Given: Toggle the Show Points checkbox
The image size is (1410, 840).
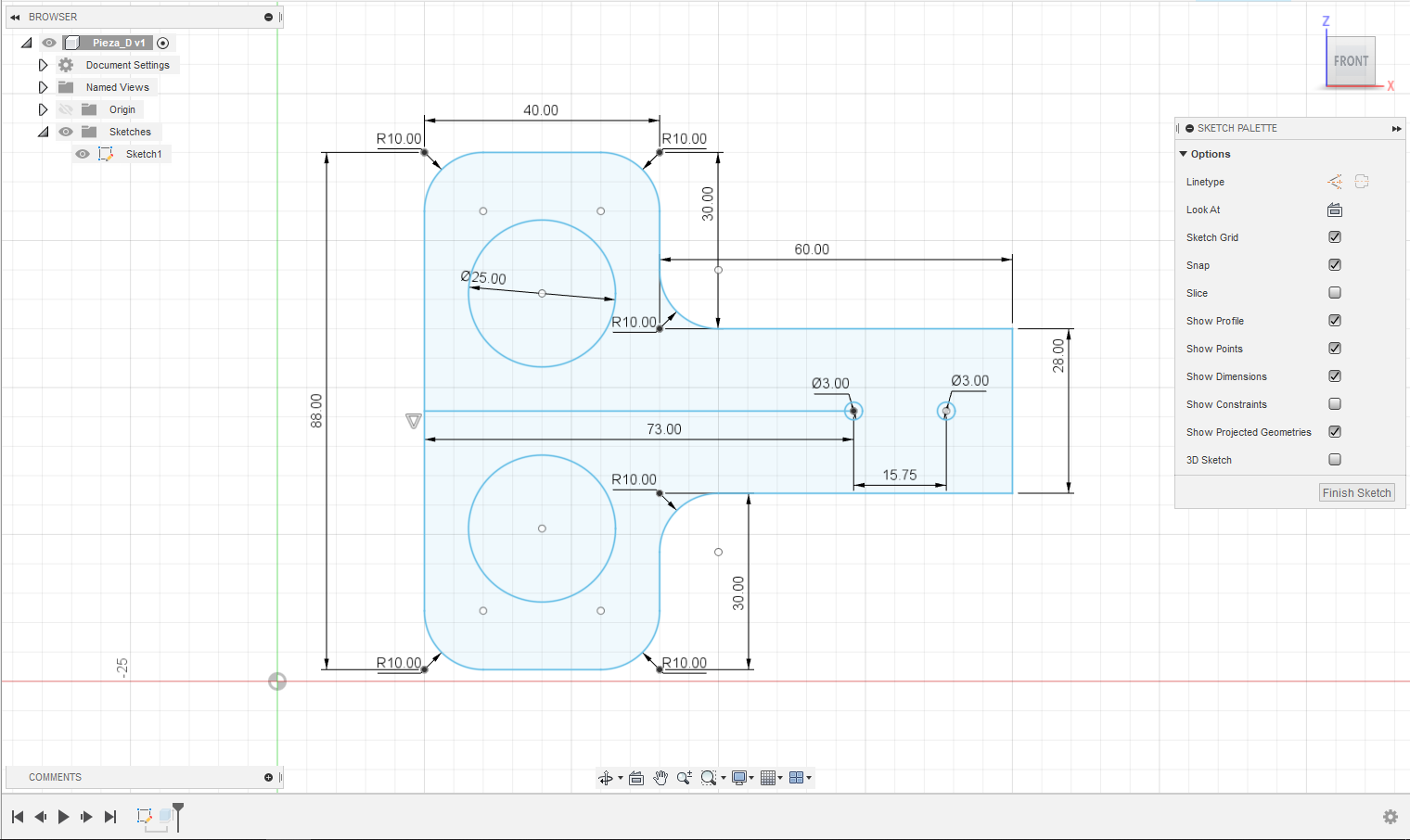Looking at the screenshot, I should [x=1335, y=349].
